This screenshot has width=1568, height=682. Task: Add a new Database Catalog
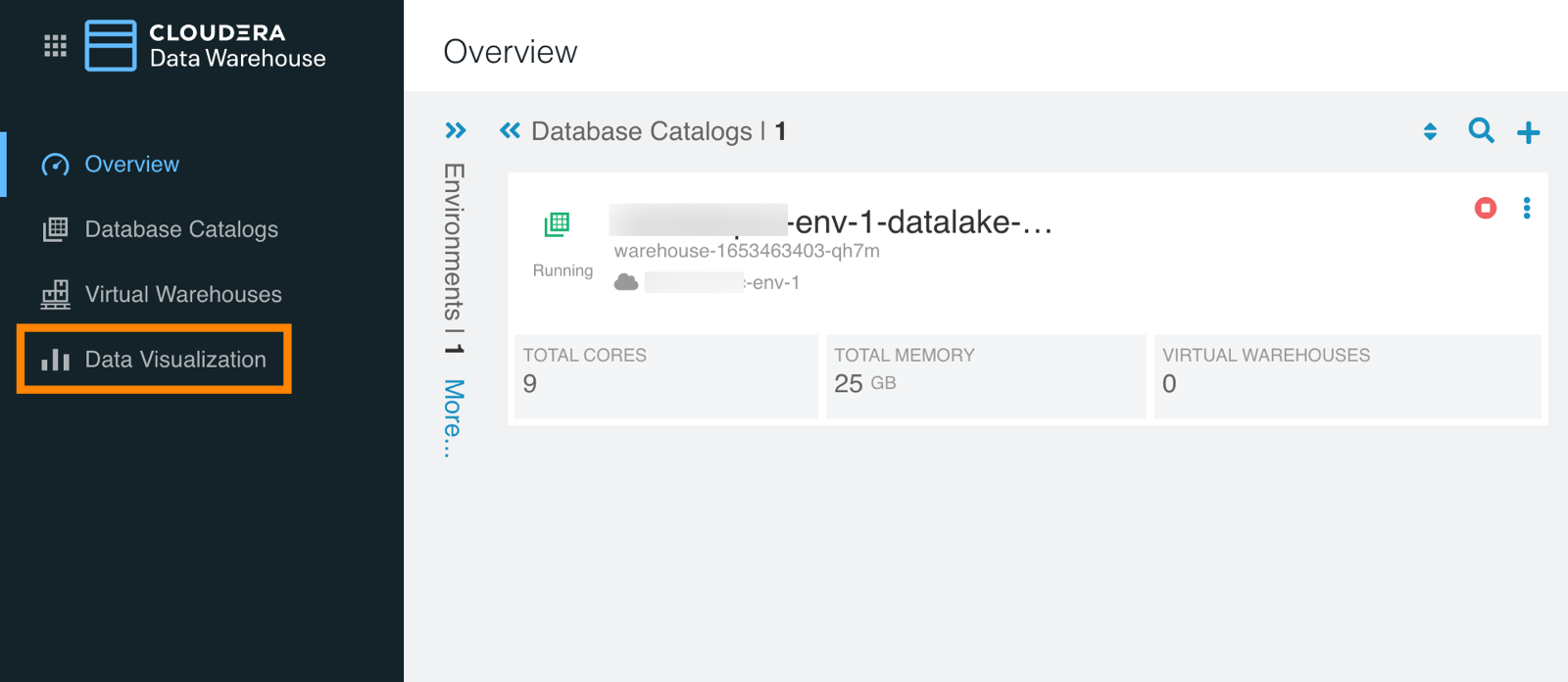pyautogui.click(x=1528, y=132)
